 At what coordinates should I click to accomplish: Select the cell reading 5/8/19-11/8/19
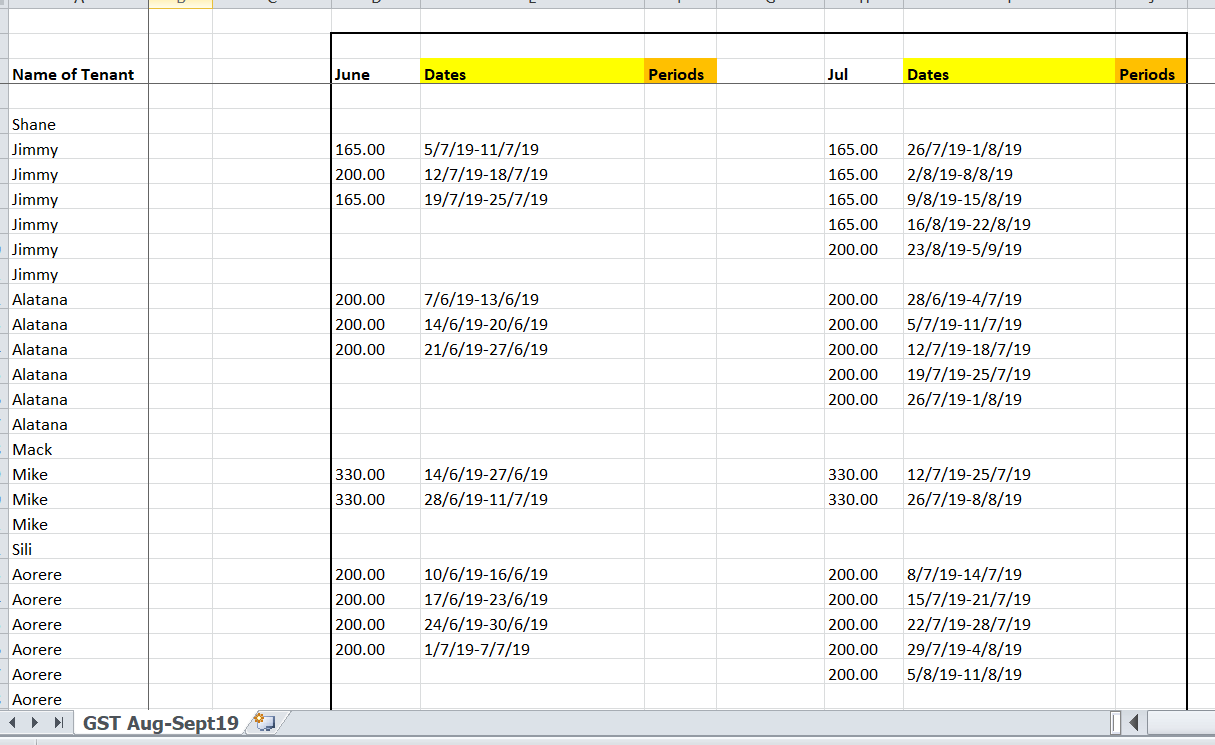coord(1009,671)
